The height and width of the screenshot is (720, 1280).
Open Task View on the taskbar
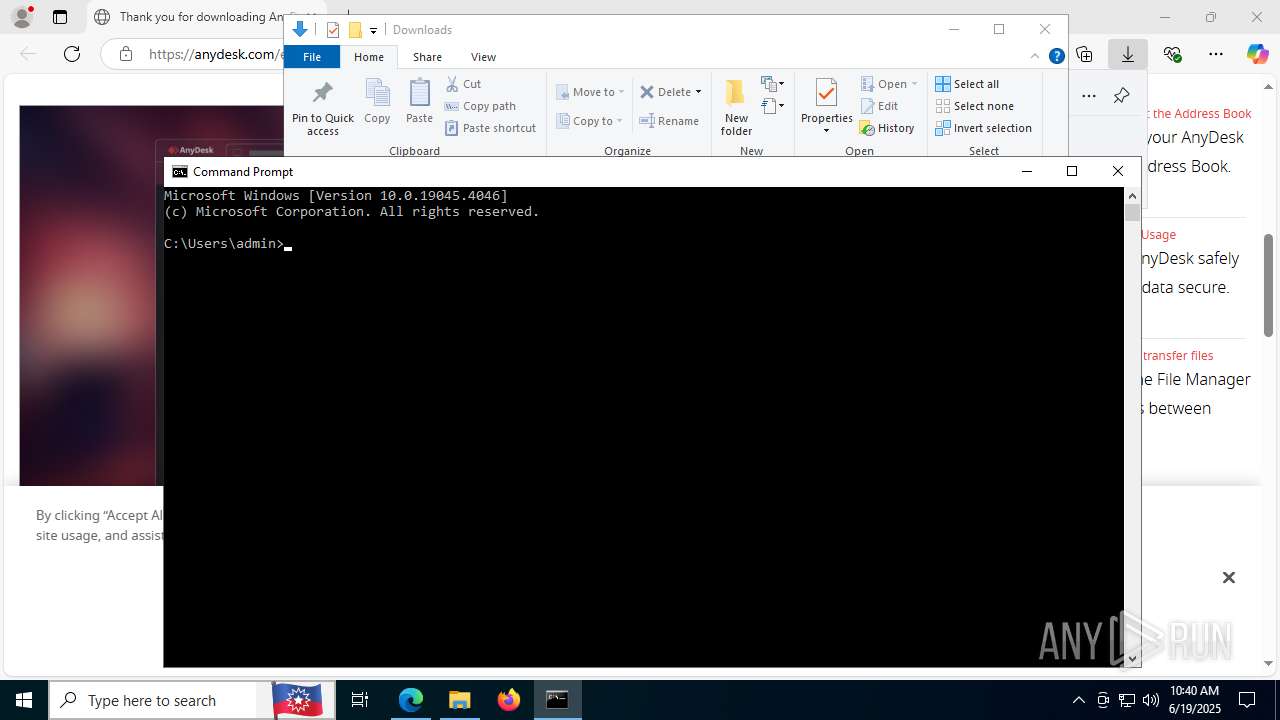pos(360,700)
